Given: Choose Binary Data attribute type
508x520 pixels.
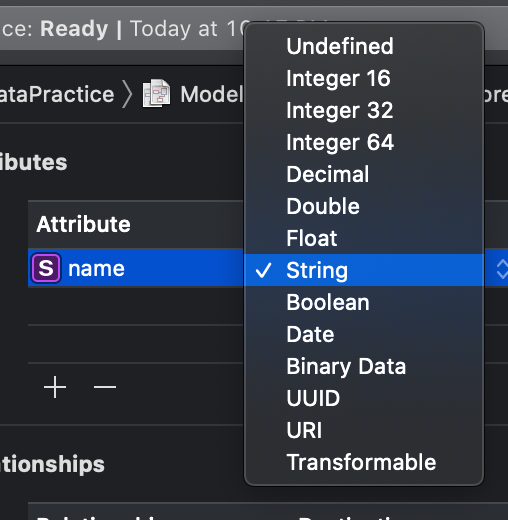Looking at the screenshot, I should tap(364, 366).
